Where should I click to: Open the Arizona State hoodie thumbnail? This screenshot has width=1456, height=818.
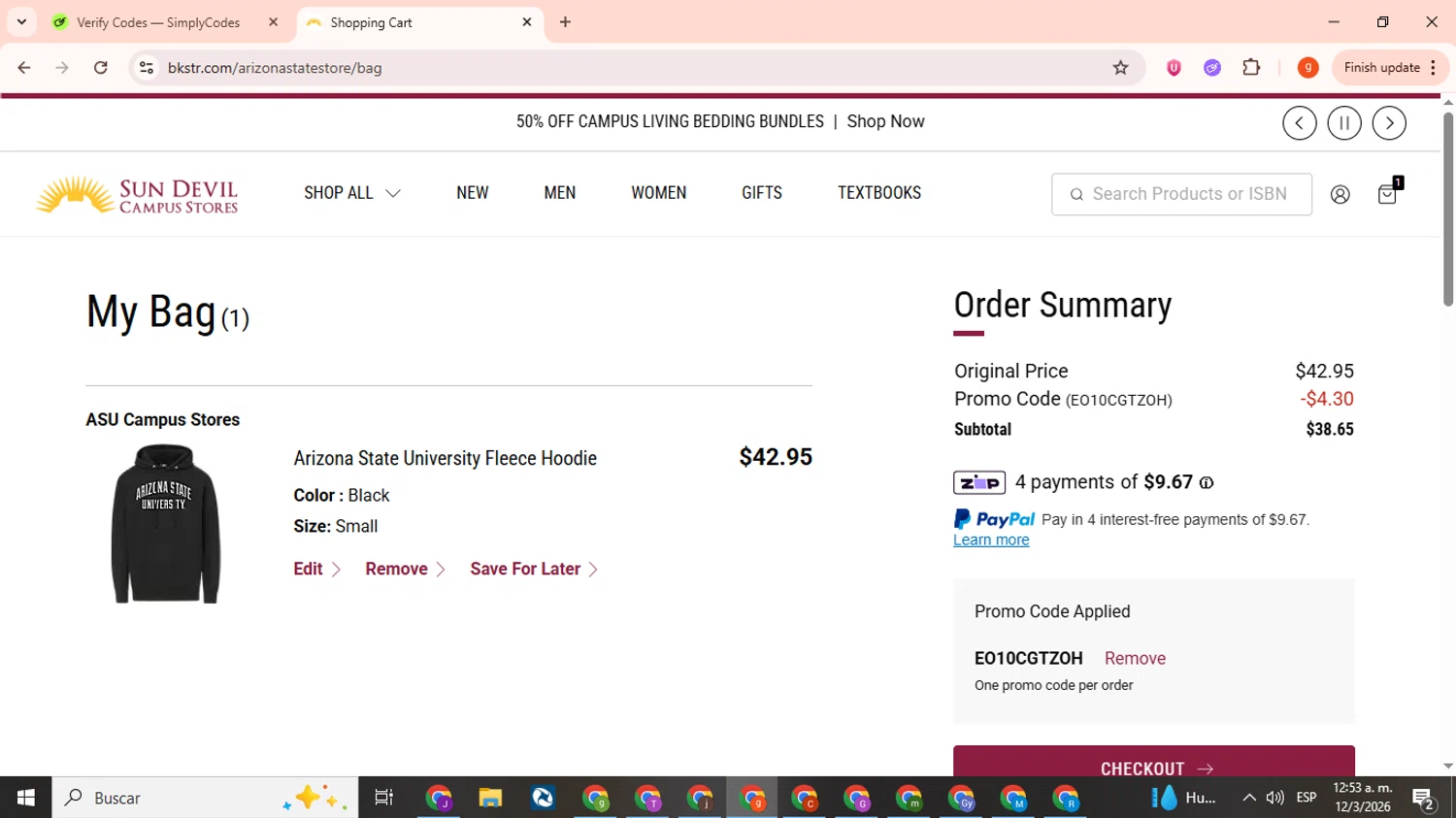pyautogui.click(x=166, y=524)
